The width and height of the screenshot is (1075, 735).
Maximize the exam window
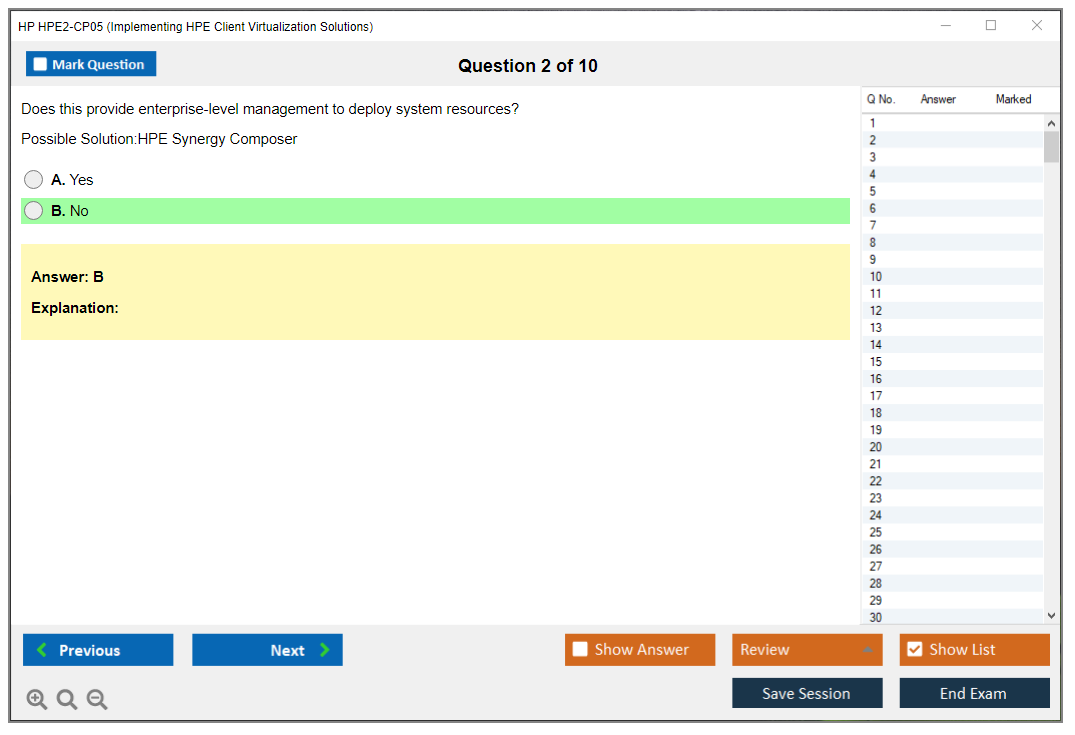[991, 26]
